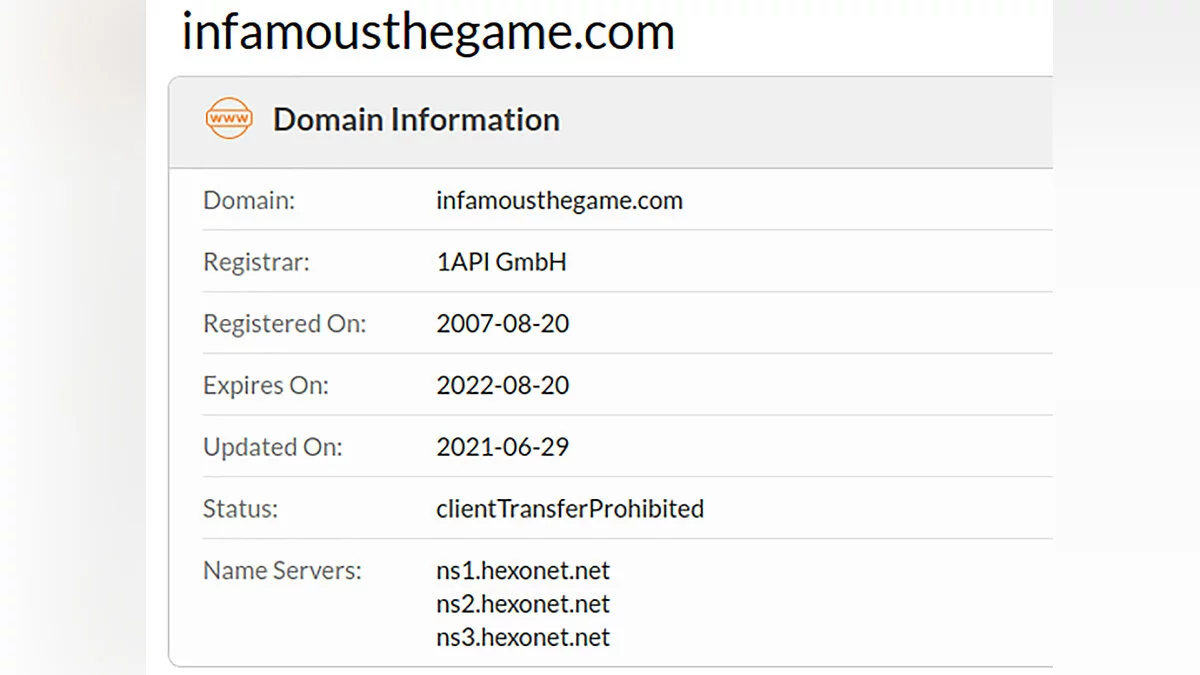Image resolution: width=1200 pixels, height=675 pixels.
Task: Click the Domain Information panel title
Action: 416,120
